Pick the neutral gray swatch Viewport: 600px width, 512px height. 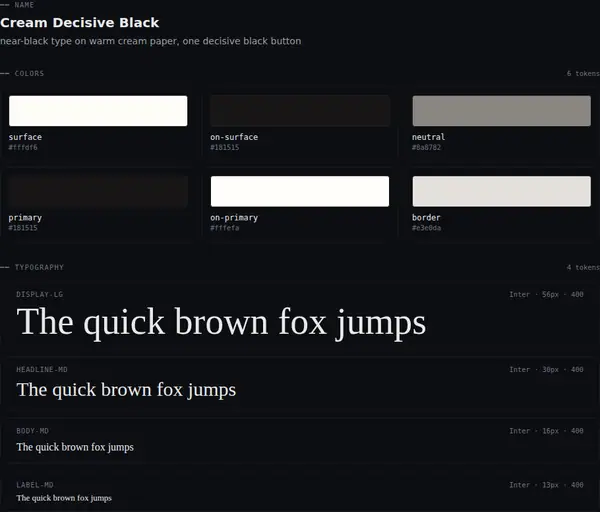(501, 111)
